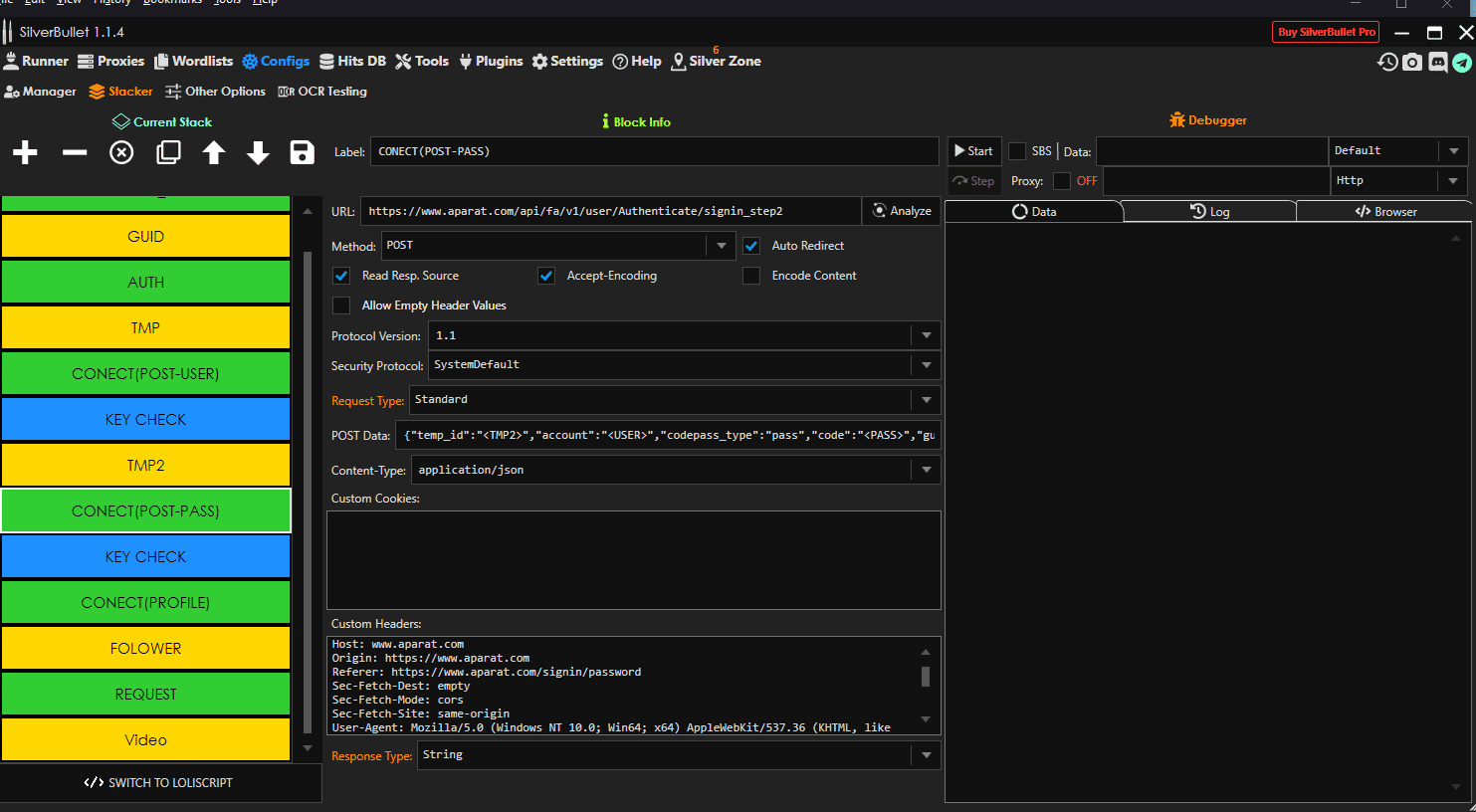Select FOLOWER block in stack
The width and height of the screenshot is (1476, 812).
point(145,649)
